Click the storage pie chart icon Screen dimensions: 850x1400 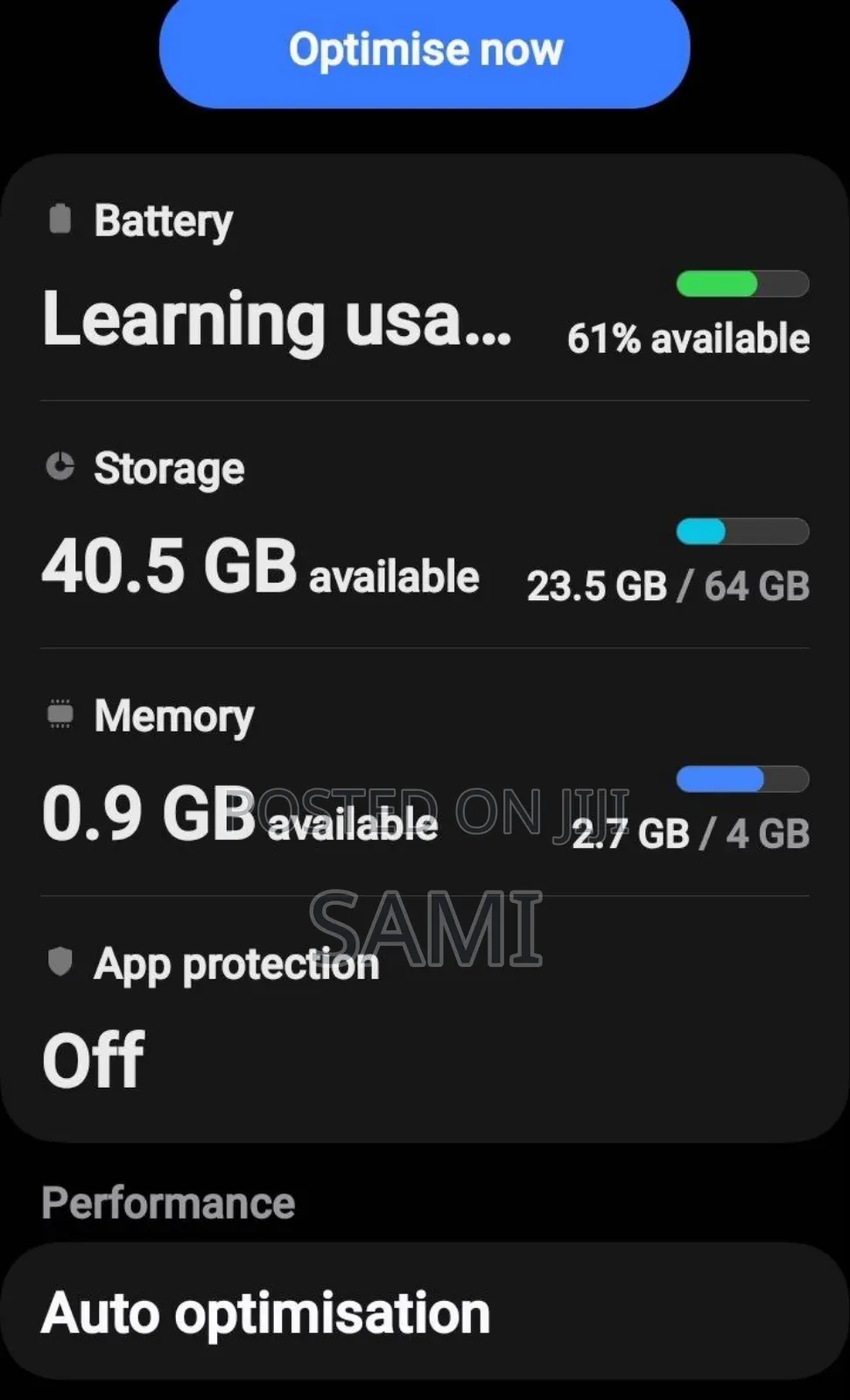pos(60,466)
